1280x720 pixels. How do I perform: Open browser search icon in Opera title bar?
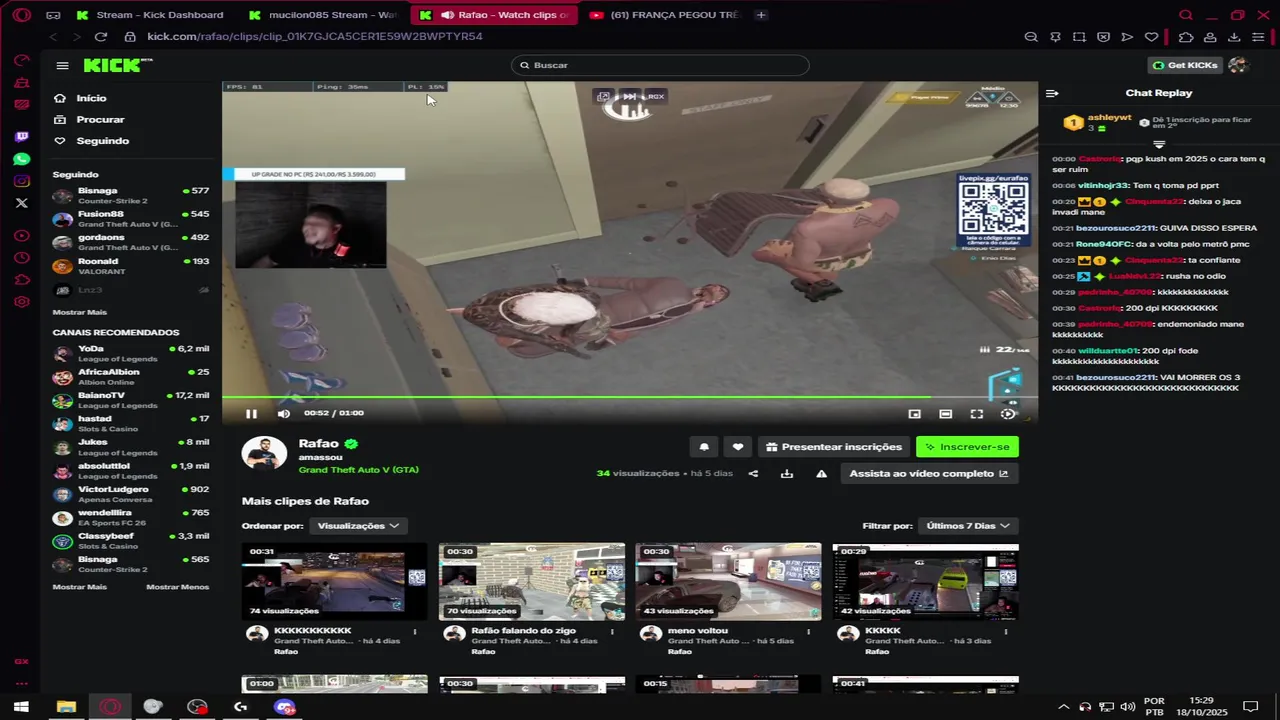[x=1186, y=15]
